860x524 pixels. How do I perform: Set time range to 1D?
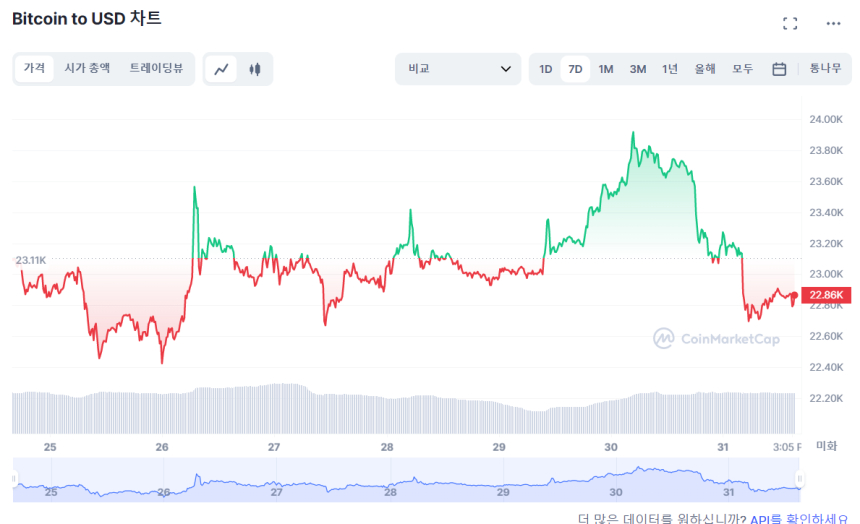click(x=546, y=69)
